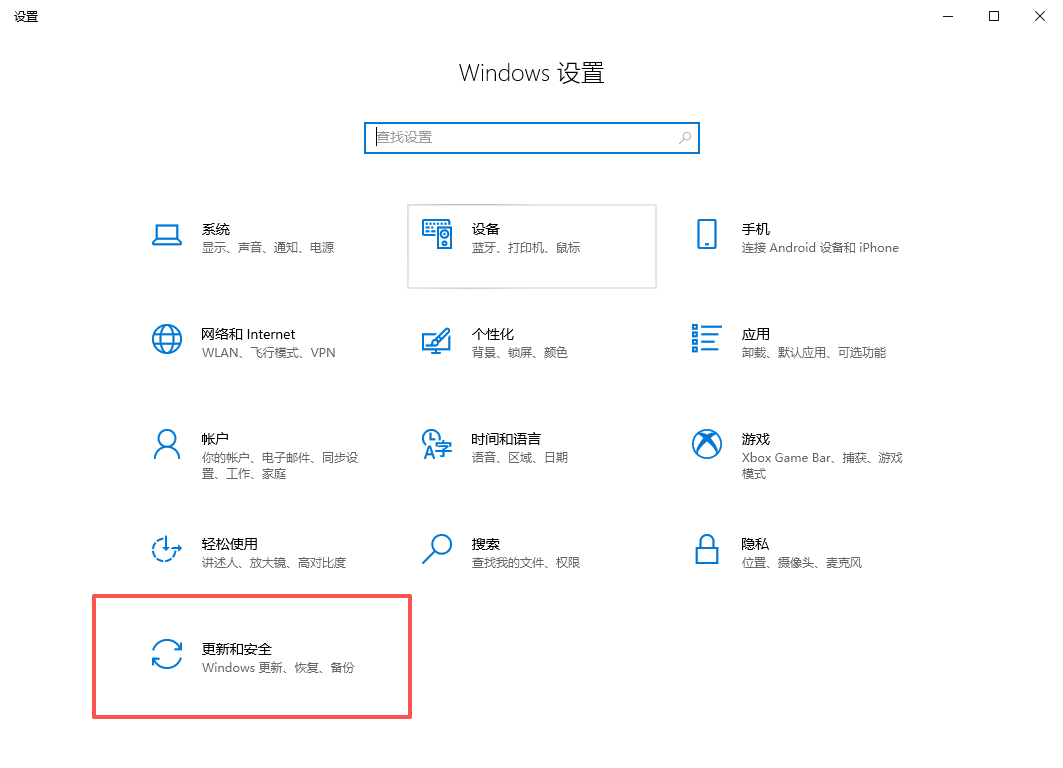Click the magnifier icon in search box

pyautogui.click(x=685, y=138)
